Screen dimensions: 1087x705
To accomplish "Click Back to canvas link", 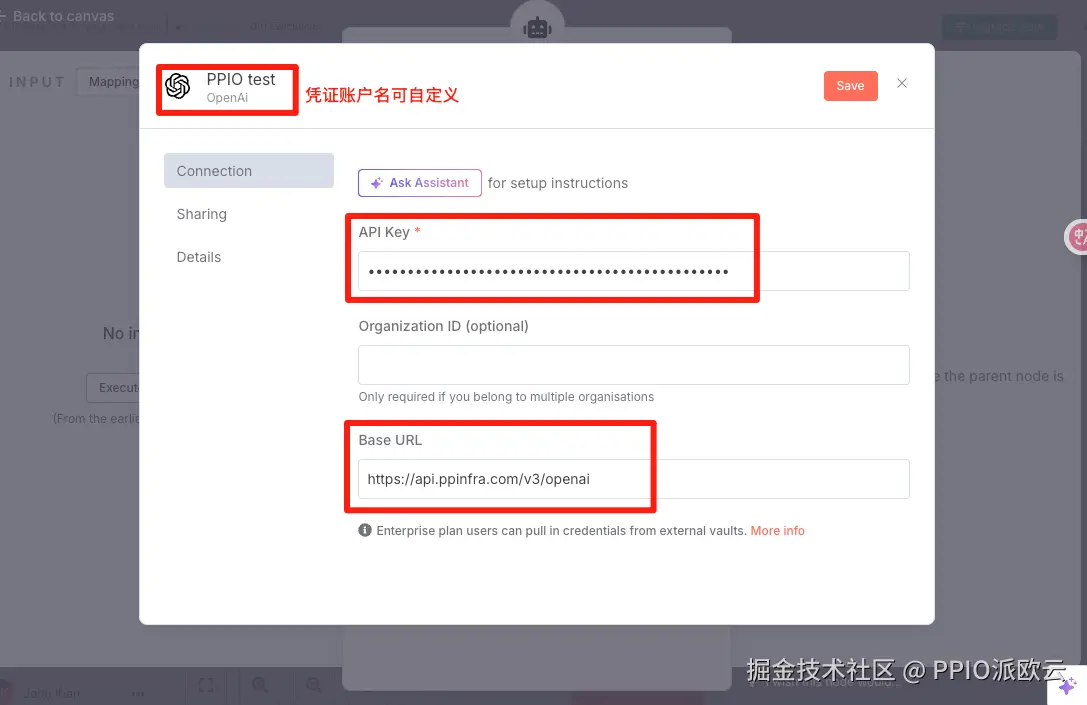I will point(58,16).
